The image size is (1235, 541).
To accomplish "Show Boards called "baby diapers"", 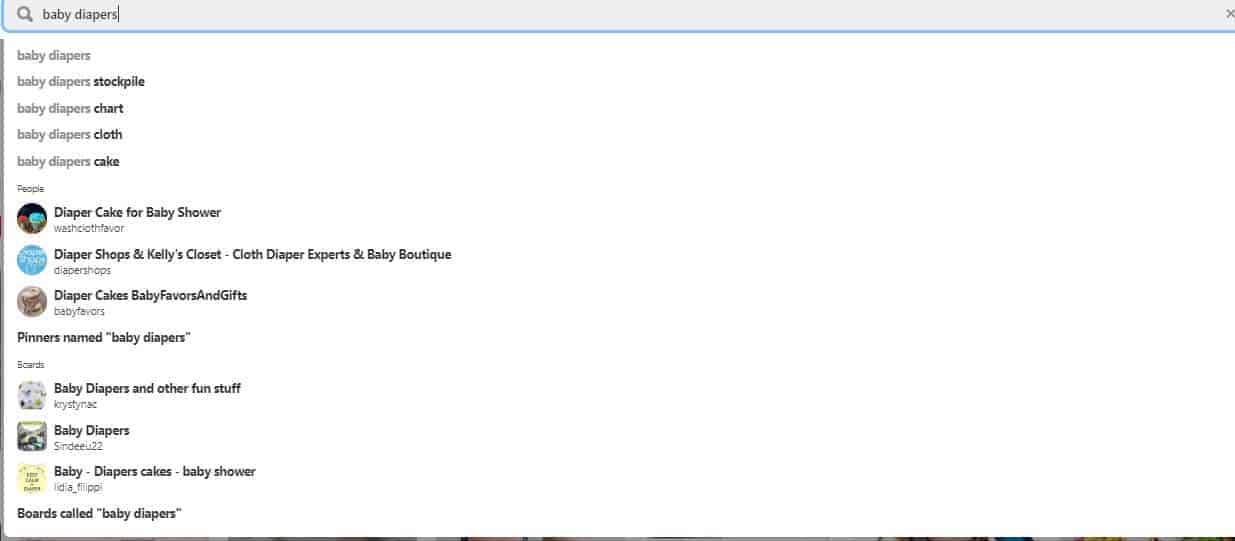I will (x=99, y=513).
